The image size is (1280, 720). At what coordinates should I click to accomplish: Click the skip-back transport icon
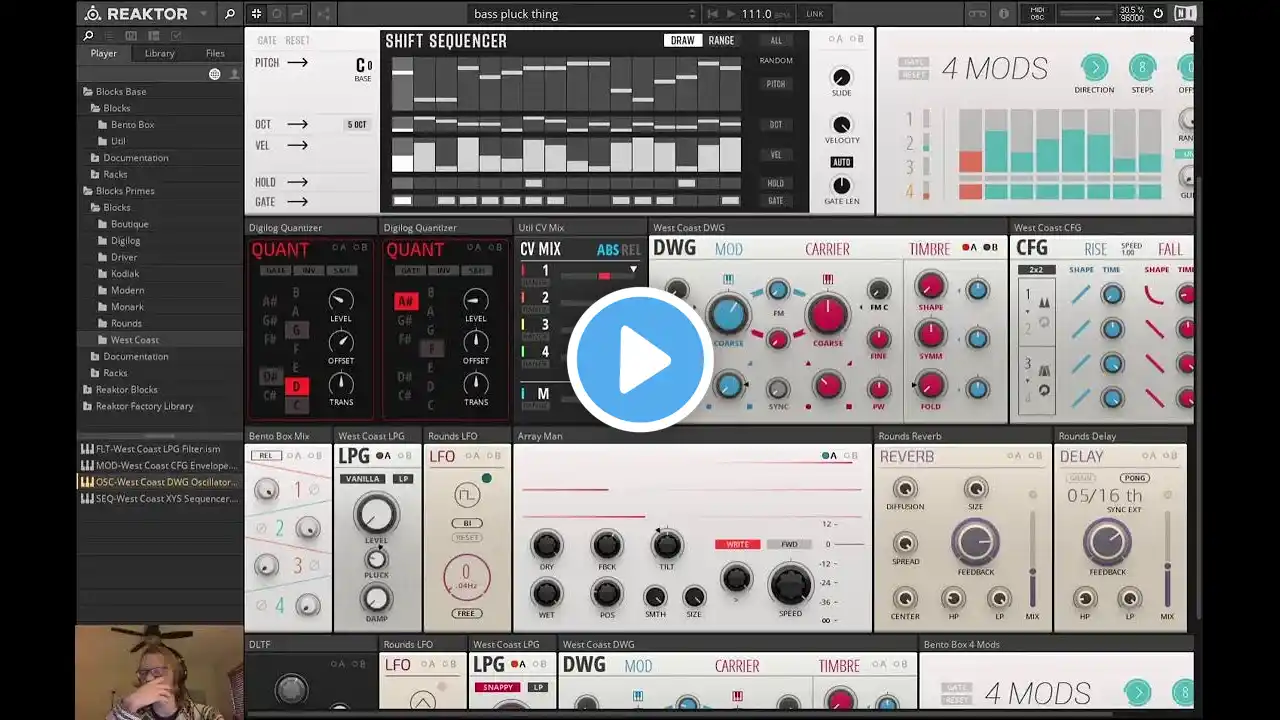(x=712, y=14)
